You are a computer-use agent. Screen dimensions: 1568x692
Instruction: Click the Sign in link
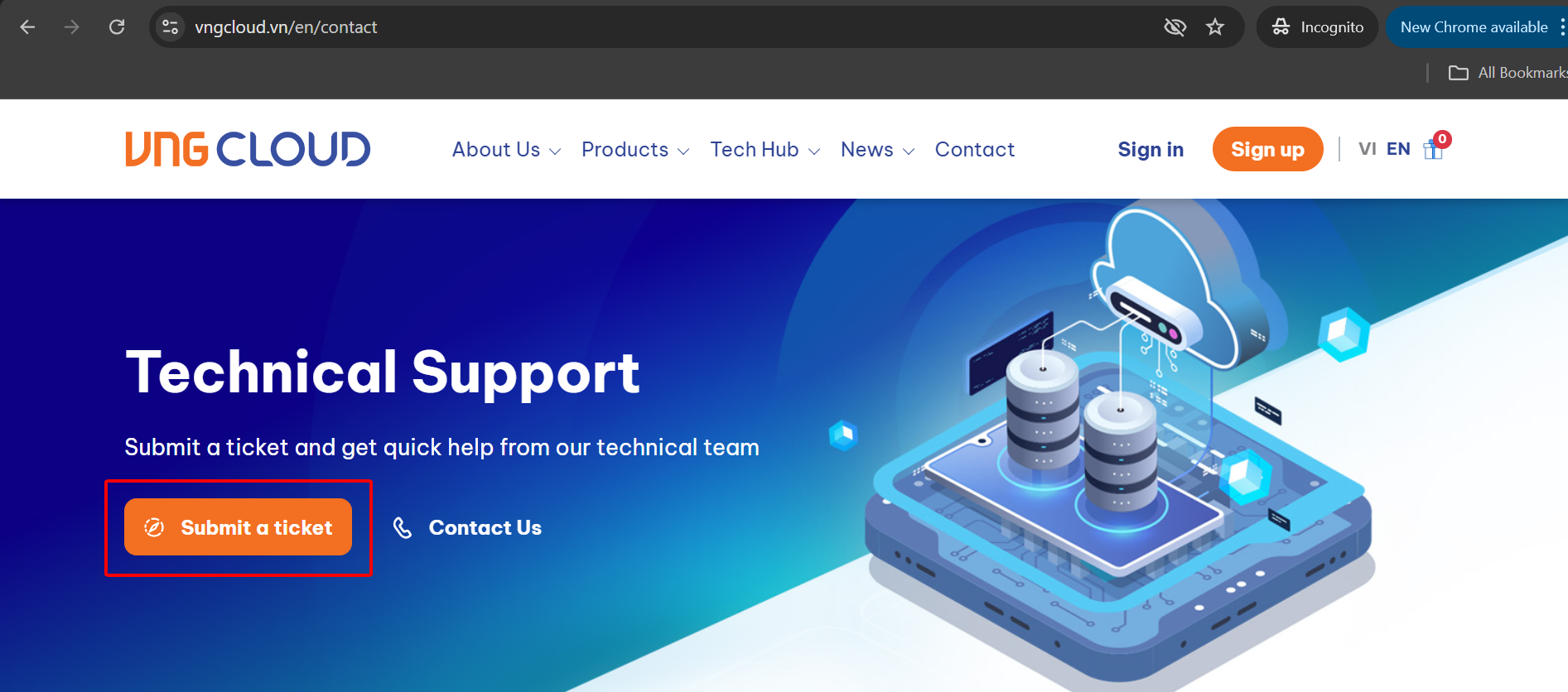pos(1151,150)
